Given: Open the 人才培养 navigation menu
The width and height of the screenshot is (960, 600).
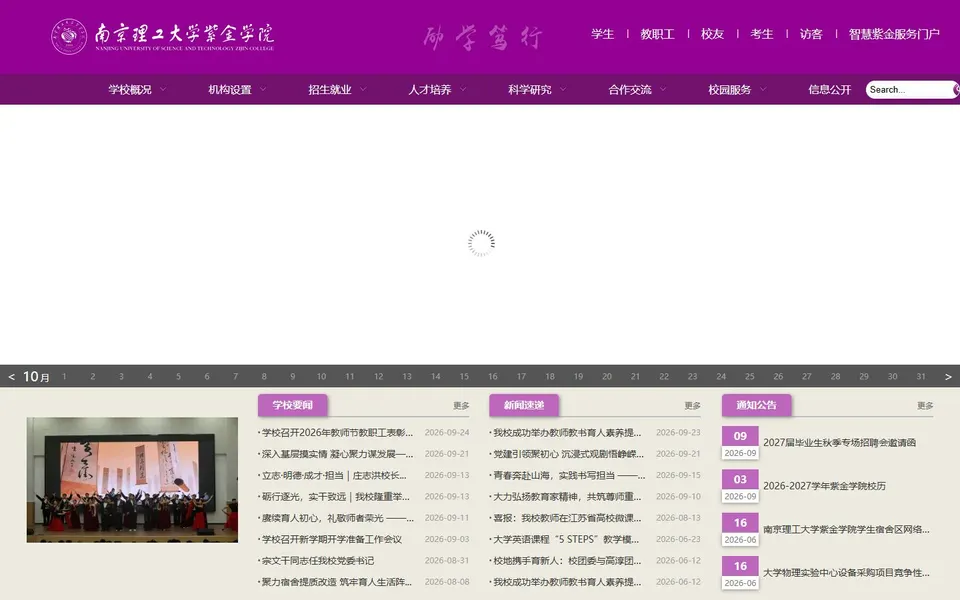Looking at the screenshot, I should coord(430,89).
